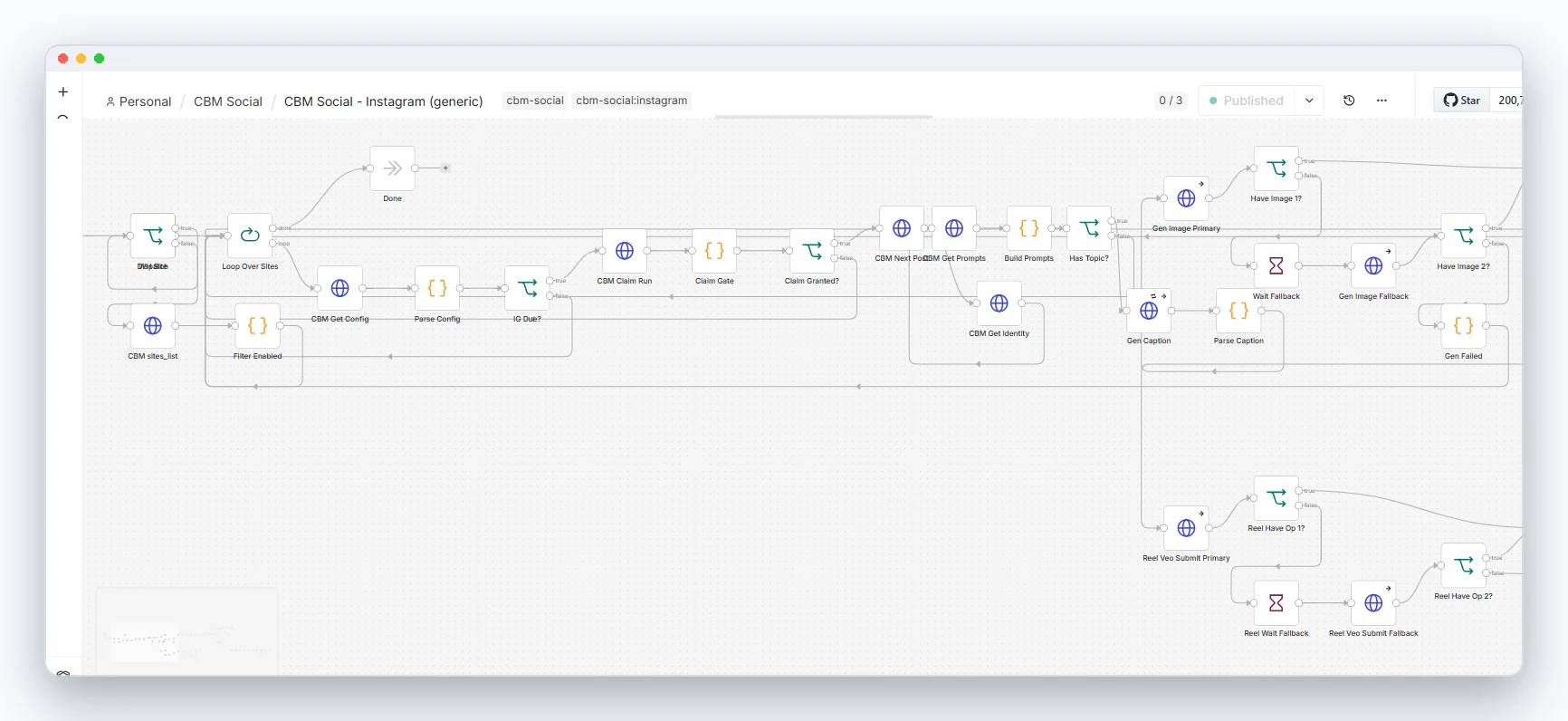The image size is (1568, 721).
Task: Click the cbm-social:instagram tag
Action: coord(632,101)
